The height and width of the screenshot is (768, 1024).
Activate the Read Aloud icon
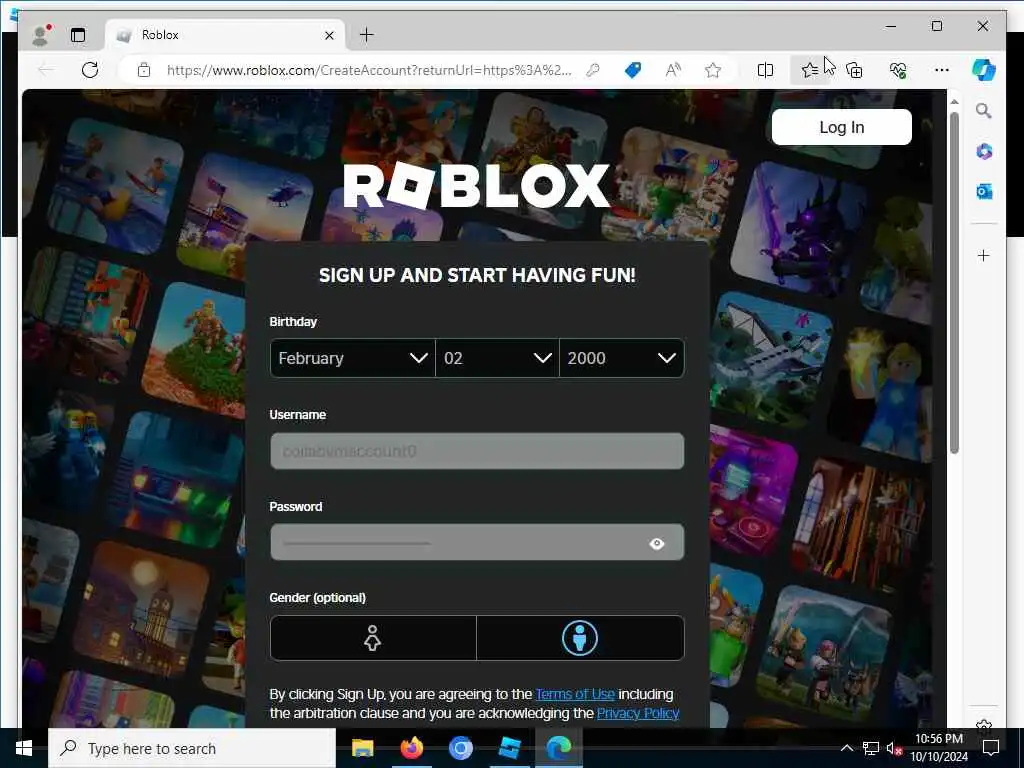(x=673, y=70)
